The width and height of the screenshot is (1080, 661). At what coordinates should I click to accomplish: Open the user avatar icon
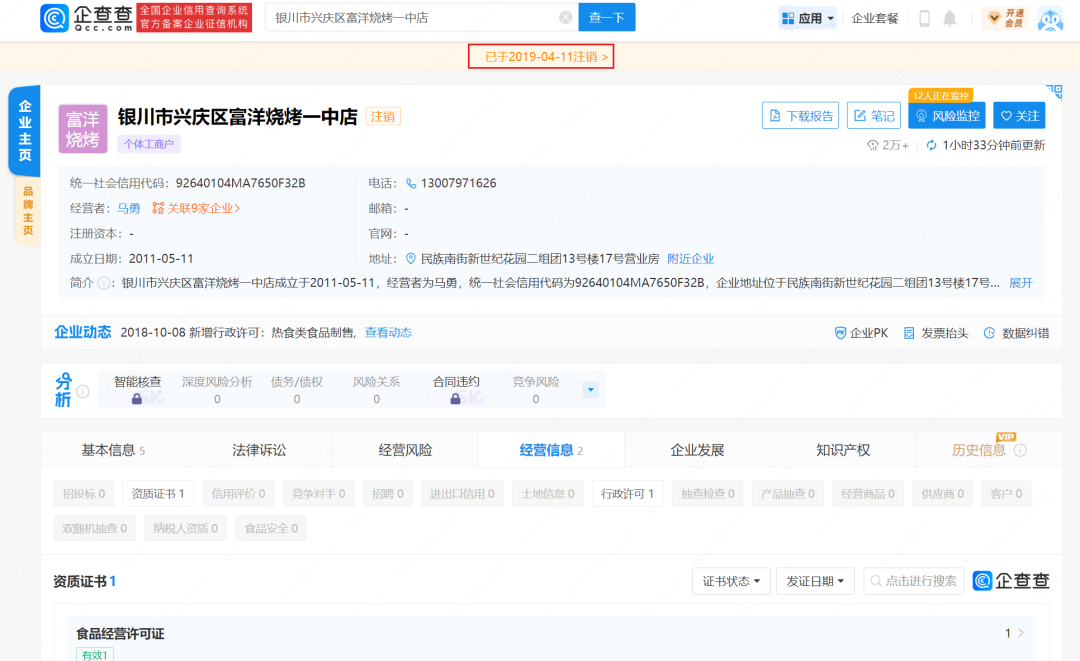tap(1050, 19)
